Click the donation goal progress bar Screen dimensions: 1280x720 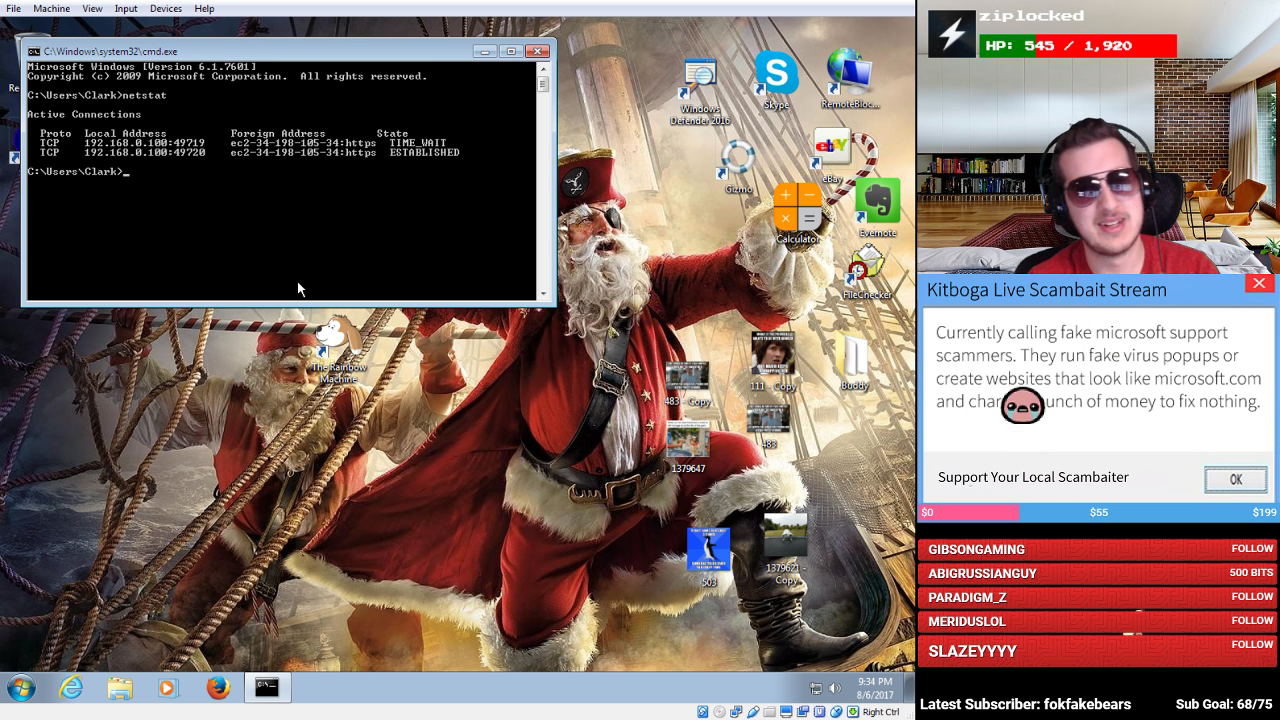1099,512
